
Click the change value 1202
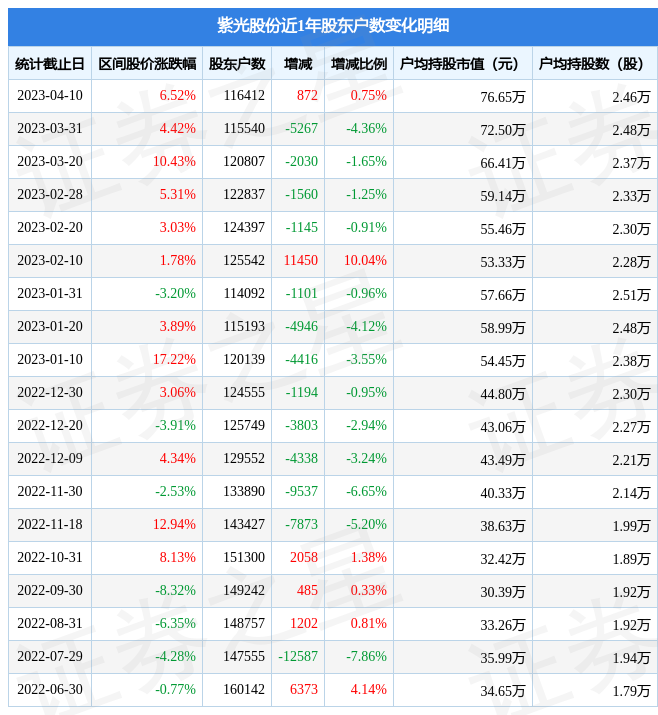coord(304,623)
